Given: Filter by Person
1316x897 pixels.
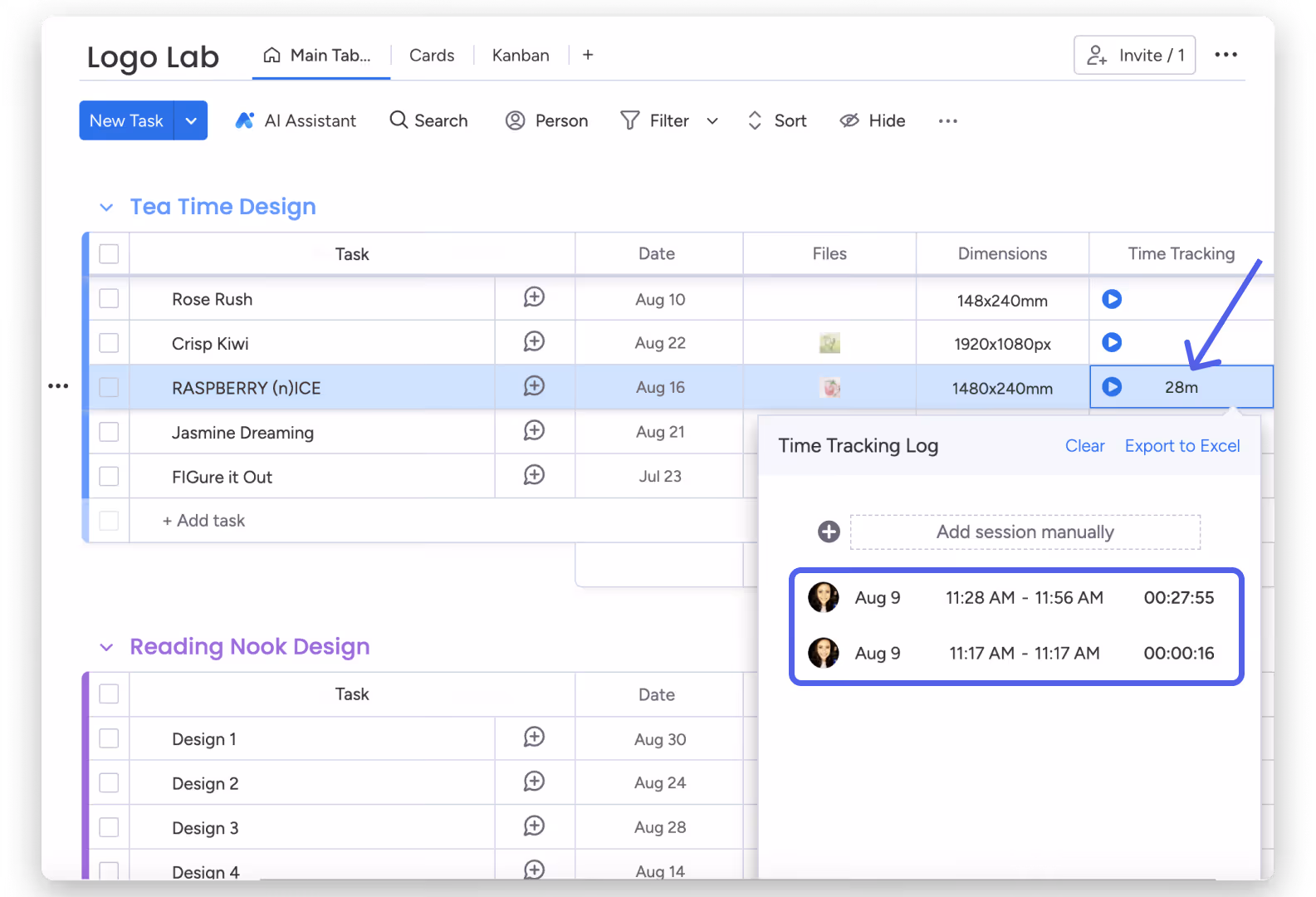Looking at the screenshot, I should [546, 120].
